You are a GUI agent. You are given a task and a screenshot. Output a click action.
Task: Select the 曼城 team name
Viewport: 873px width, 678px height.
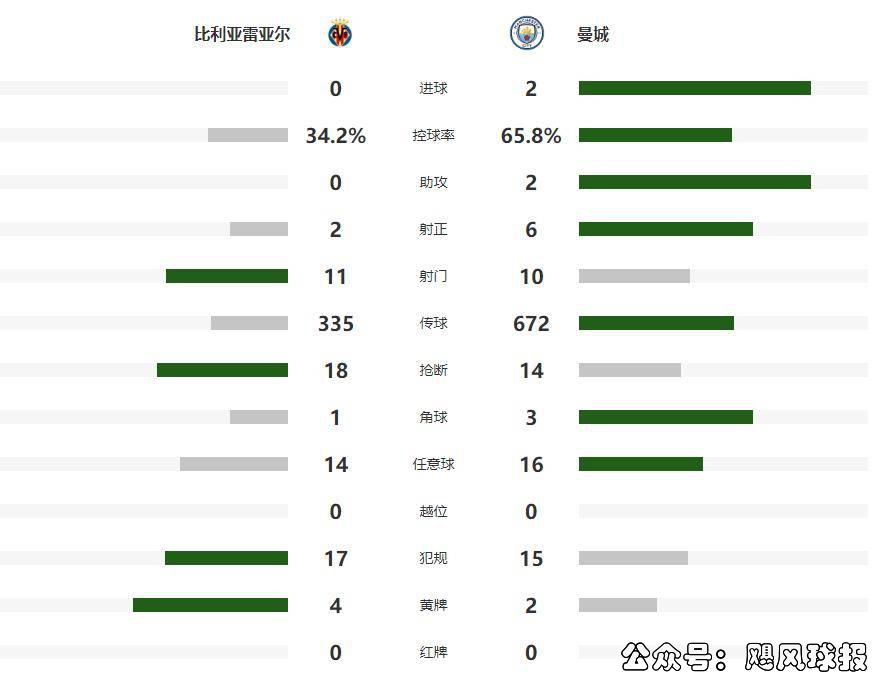point(592,34)
